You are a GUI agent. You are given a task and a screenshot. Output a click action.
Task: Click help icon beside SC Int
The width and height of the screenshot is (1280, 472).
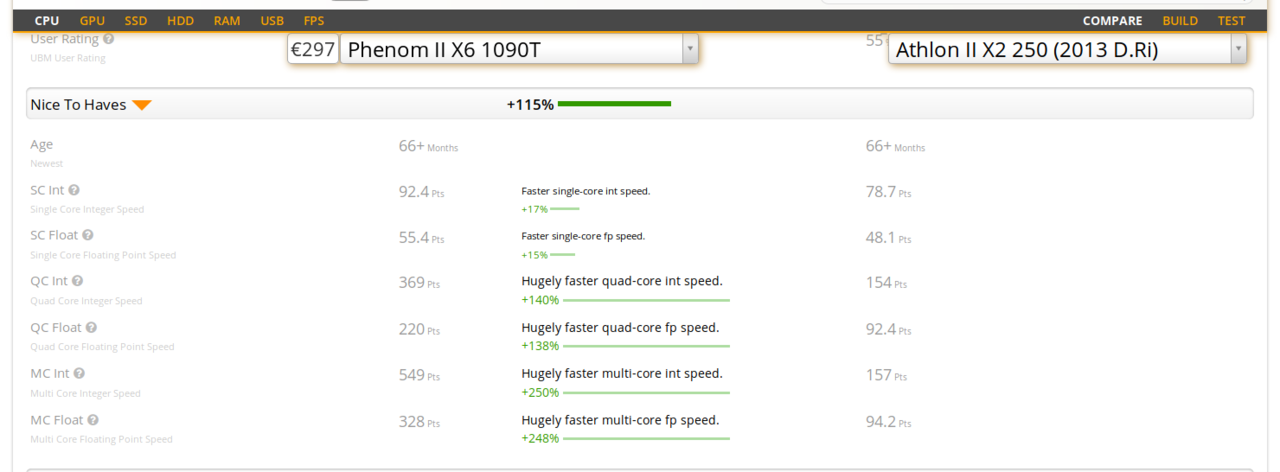pyautogui.click(x=74, y=190)
